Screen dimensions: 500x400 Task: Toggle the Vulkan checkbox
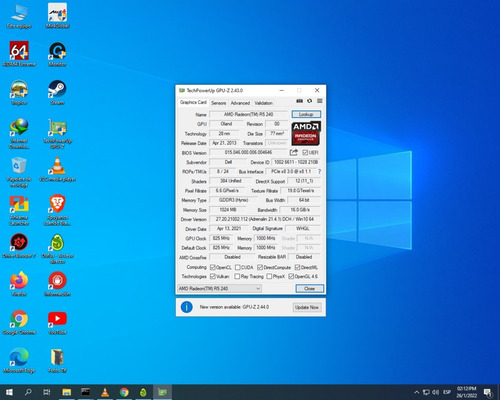(x=213, y=276)
